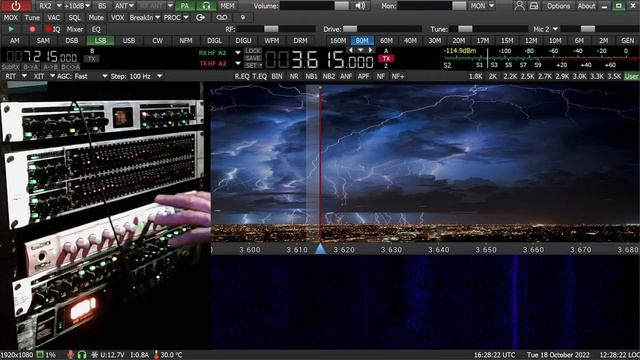This screenshot has width=640, height=360.
Task: Toggle the ANF auto notch filter
Action: pyautogui.click(x=346, y=76)
